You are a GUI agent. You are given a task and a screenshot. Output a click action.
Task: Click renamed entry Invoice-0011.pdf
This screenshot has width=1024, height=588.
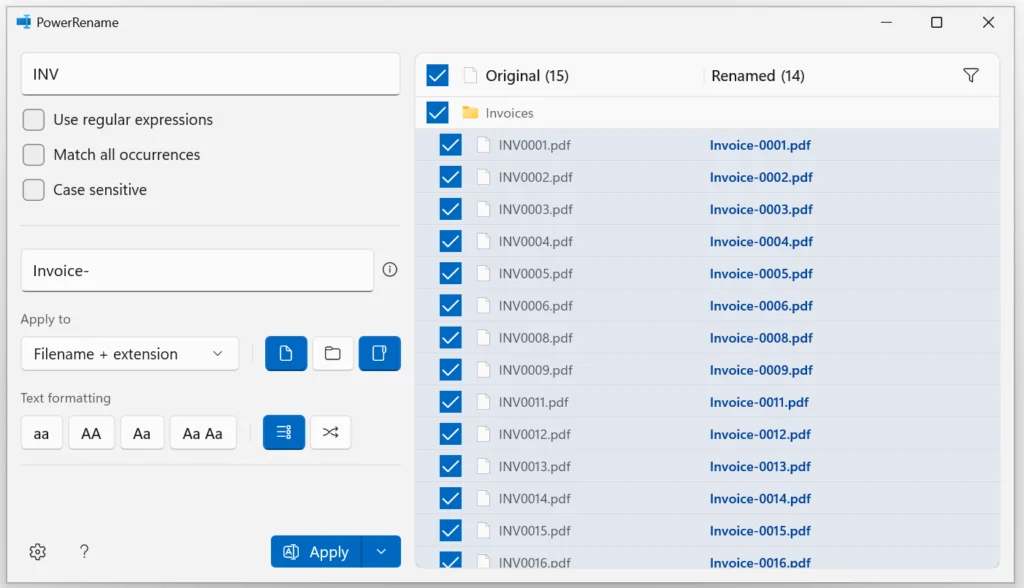[x=759, y=402]
